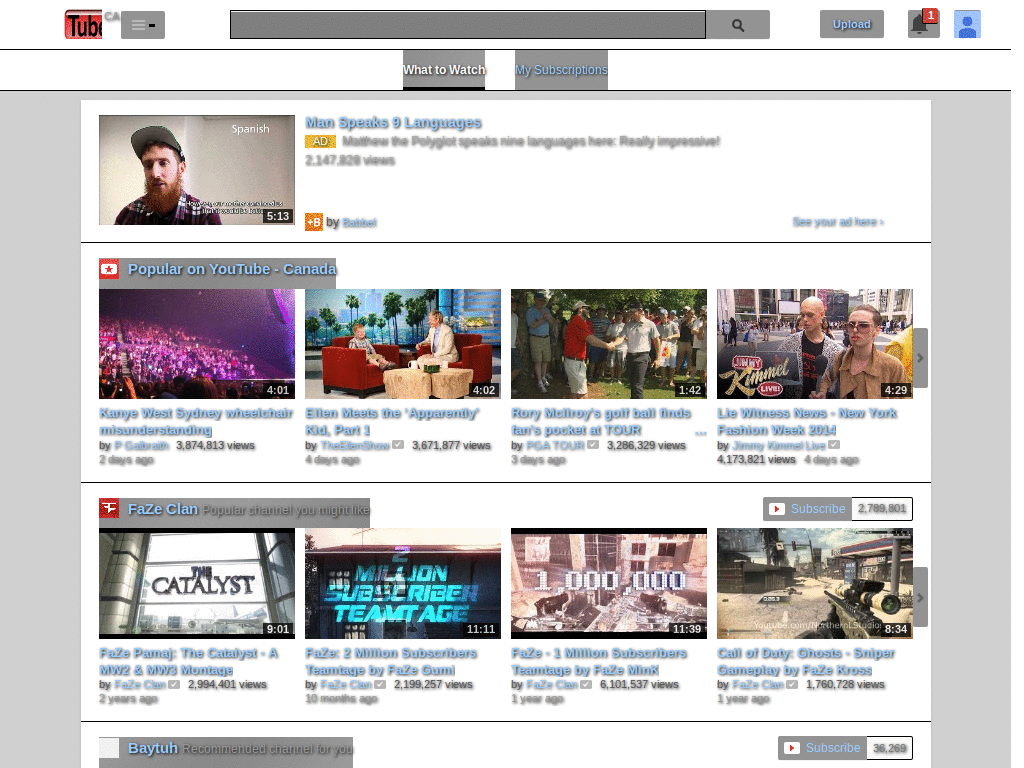Open Kanye West Sydney wheelchair title
This screenshot has height=768, width=1024.
tap(196, 421)
